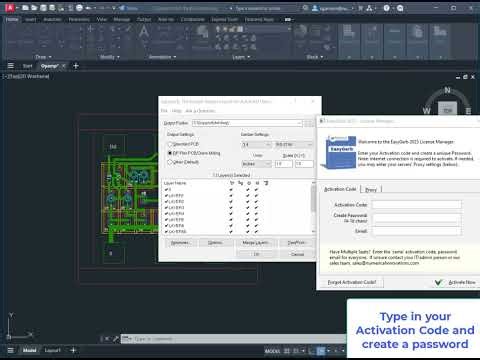The width and height of the screenshot is (480, 360).
Task: Select the Standard PCB radio button
Action: tap(170, 144)
